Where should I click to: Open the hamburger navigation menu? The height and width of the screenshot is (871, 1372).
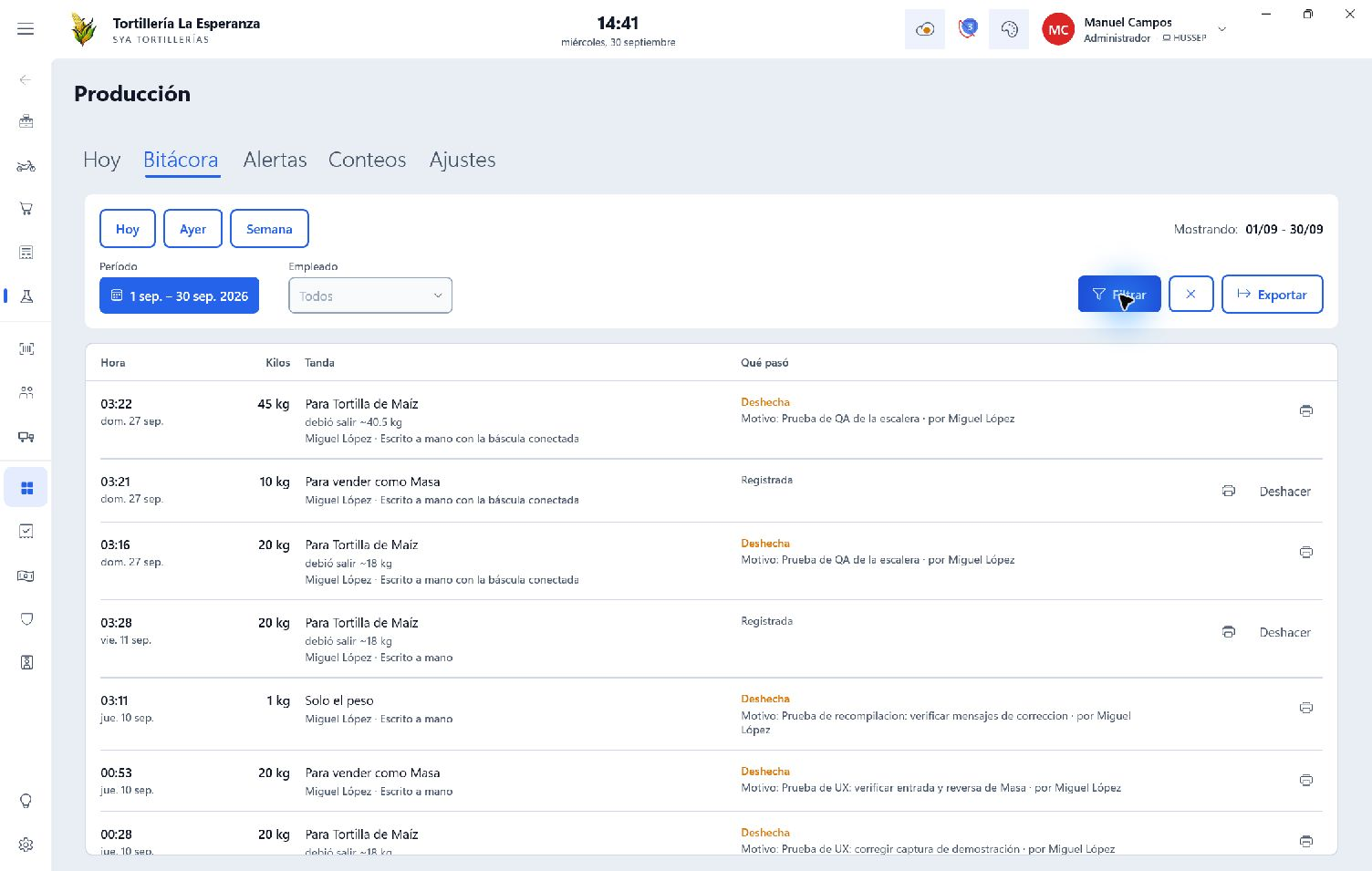pyautogui.click(x=26, y=29)
